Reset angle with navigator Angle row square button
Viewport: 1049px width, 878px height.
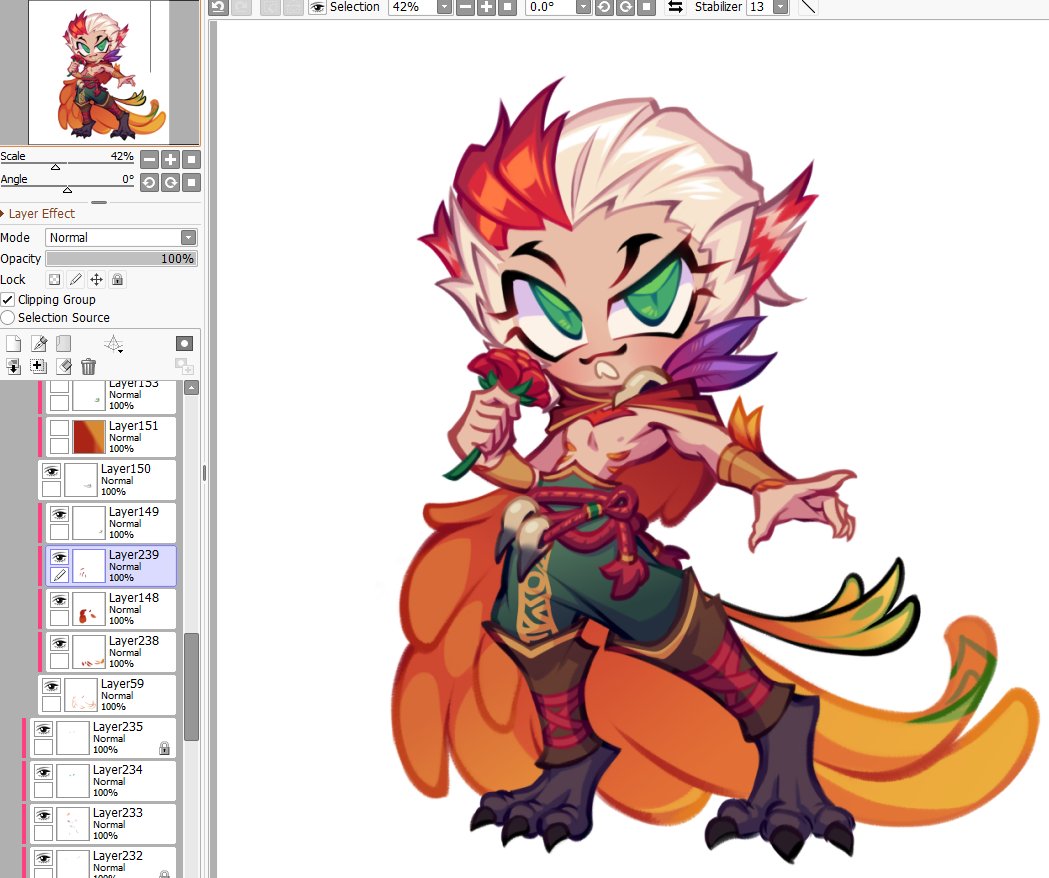(191, 182)
